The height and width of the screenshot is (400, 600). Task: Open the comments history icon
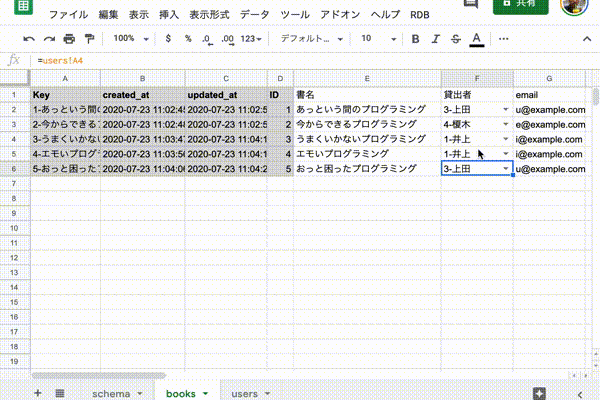471,4
